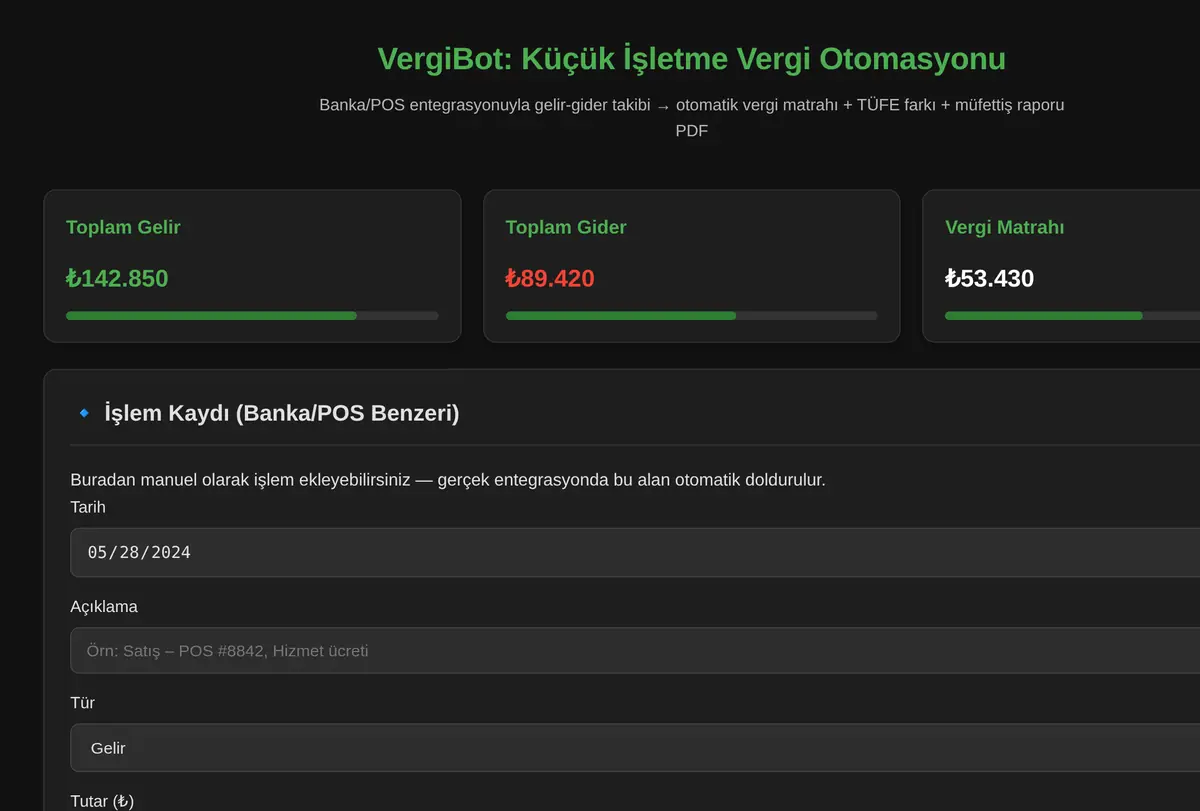
Task: Click the Tutar (₺) field label
Action: coord(102,801)
